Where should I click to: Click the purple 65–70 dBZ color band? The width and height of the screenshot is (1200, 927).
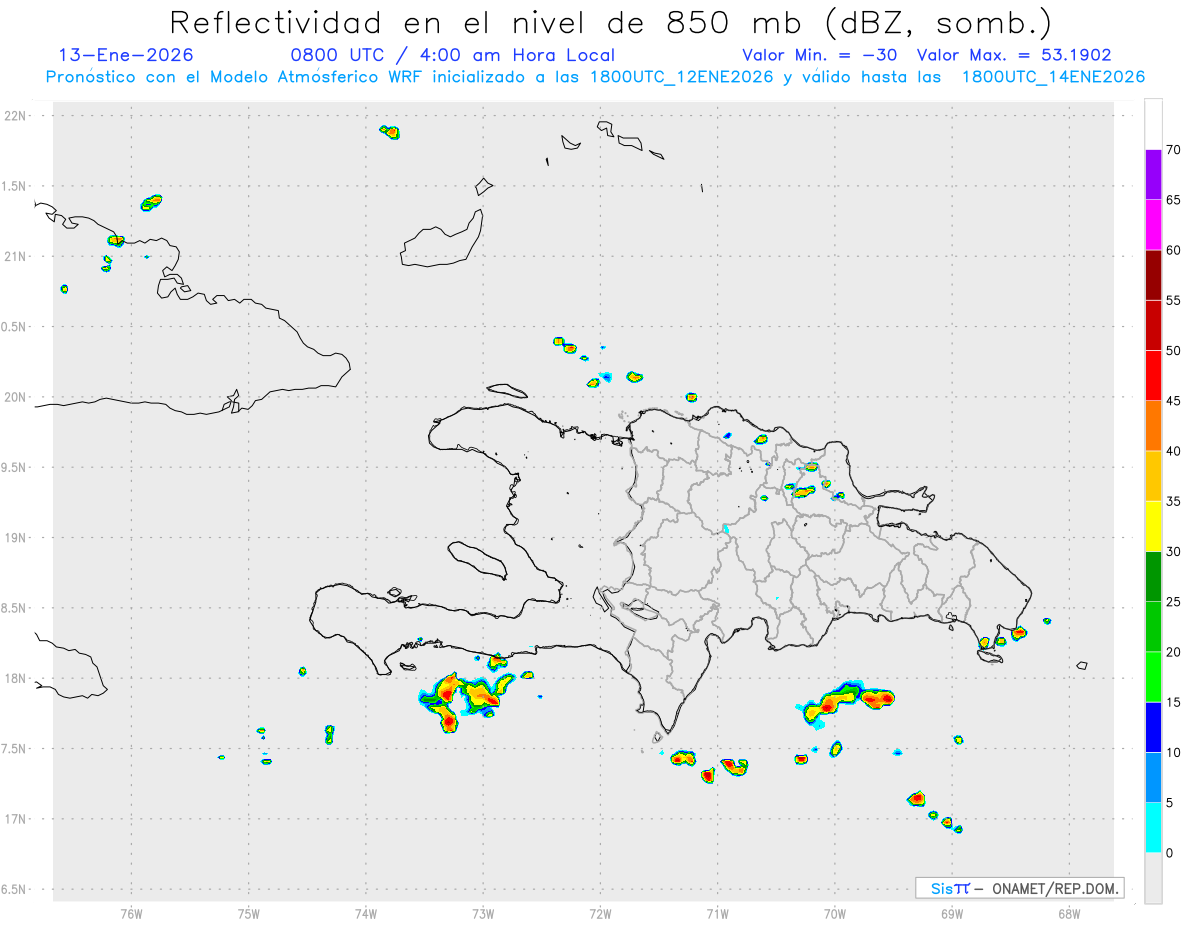[x=1153, y=175]
